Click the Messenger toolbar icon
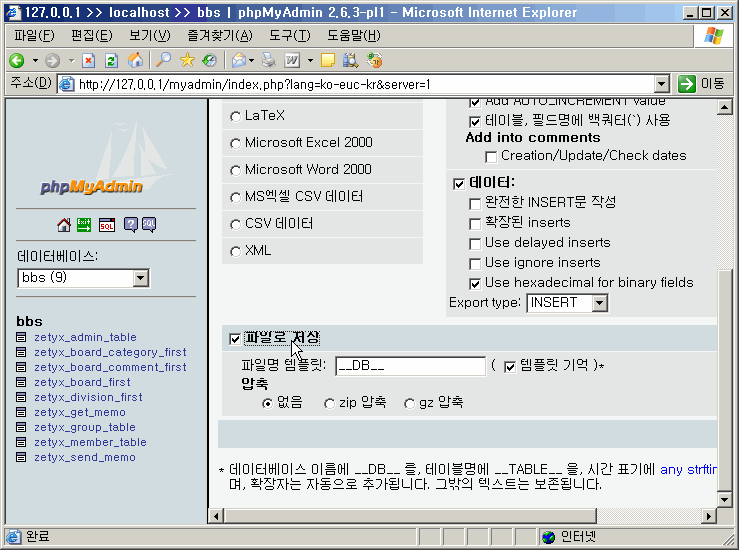The image size is (739, 550). [374, 60]
